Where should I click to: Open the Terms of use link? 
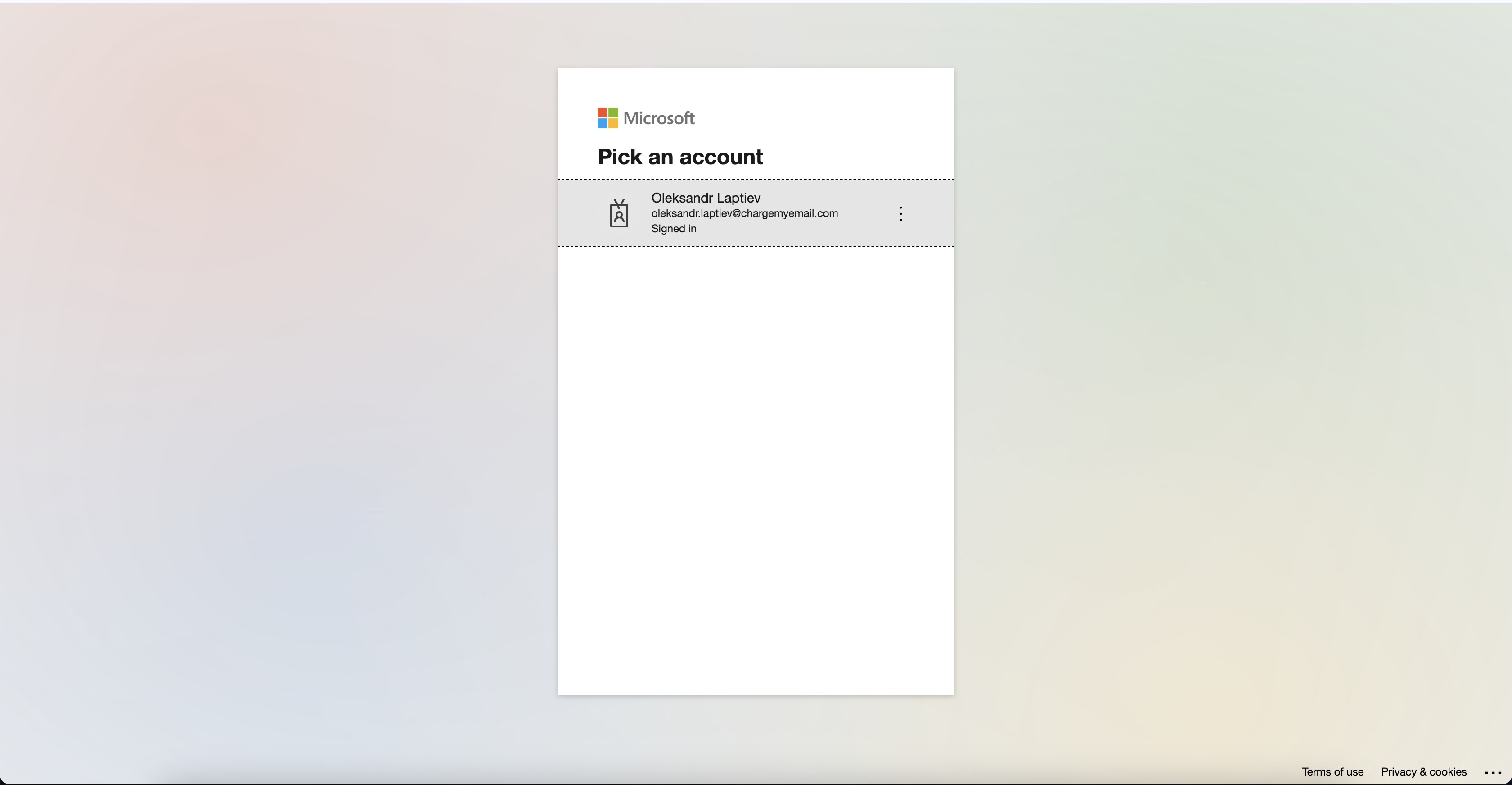click(1332, 772)
